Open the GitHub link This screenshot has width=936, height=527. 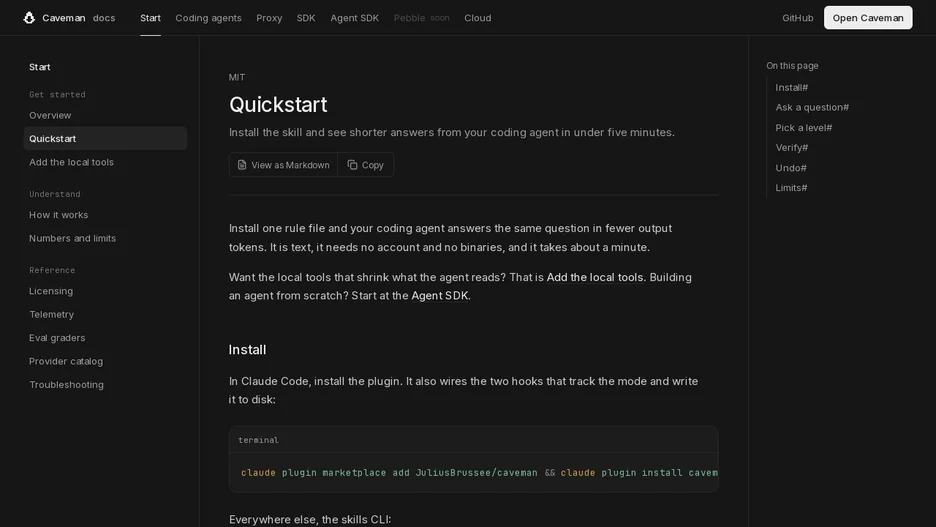798,18
